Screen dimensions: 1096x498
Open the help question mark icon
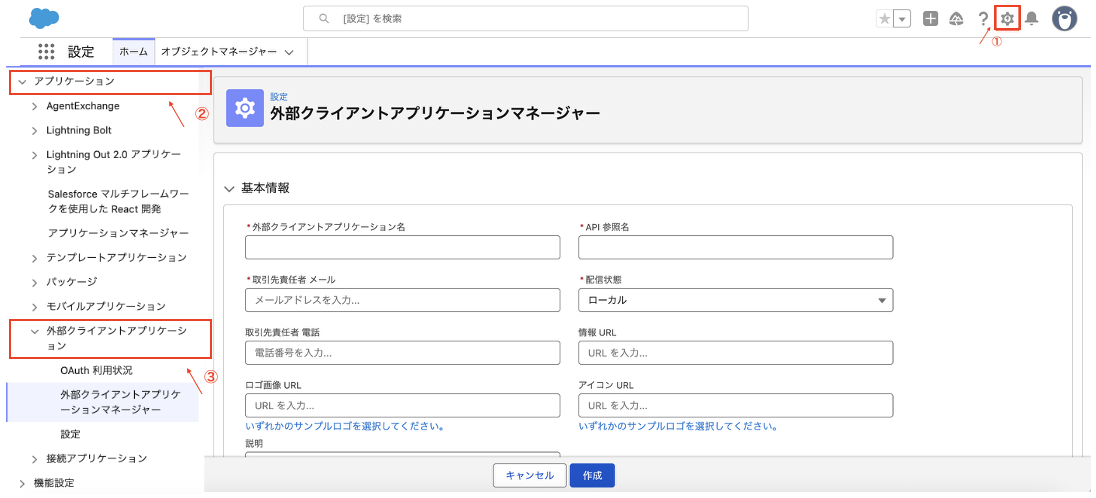[x=983, y=19]
